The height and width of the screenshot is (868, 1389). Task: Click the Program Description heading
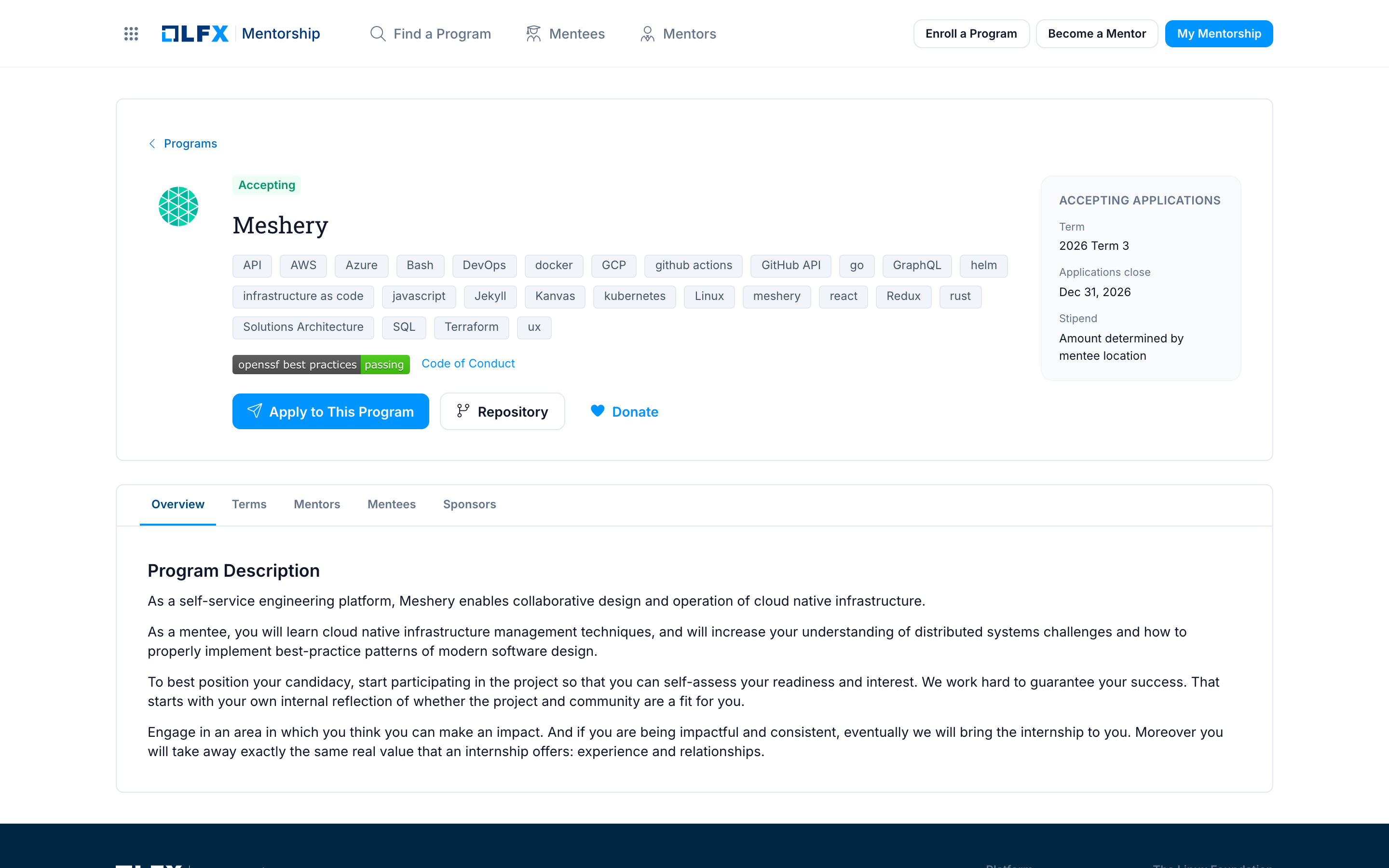[233, 570]
